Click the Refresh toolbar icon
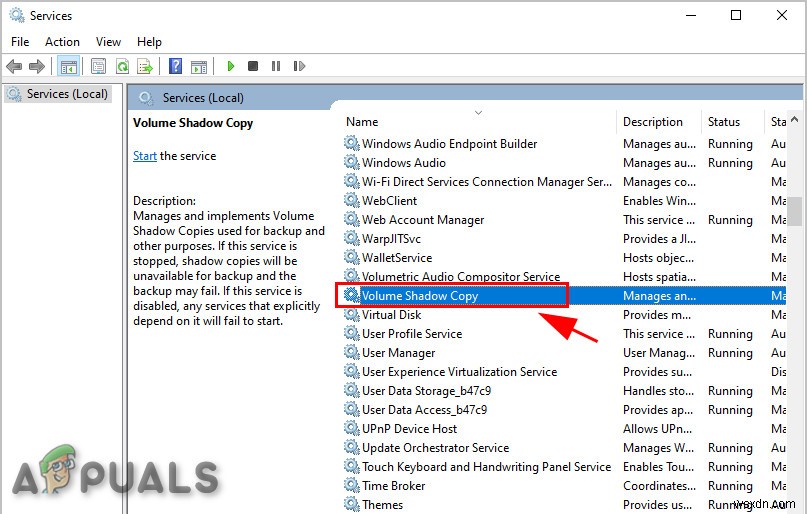Screen dimensions: 807x514 [122, 66]
